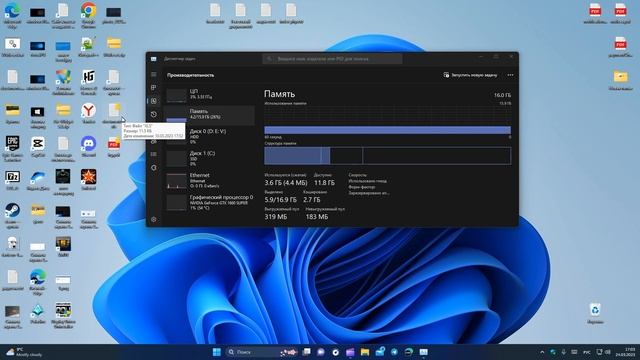Select Google Chrome desktop shortcut
This screenshot has height=360, width=640.
(88, 15)
